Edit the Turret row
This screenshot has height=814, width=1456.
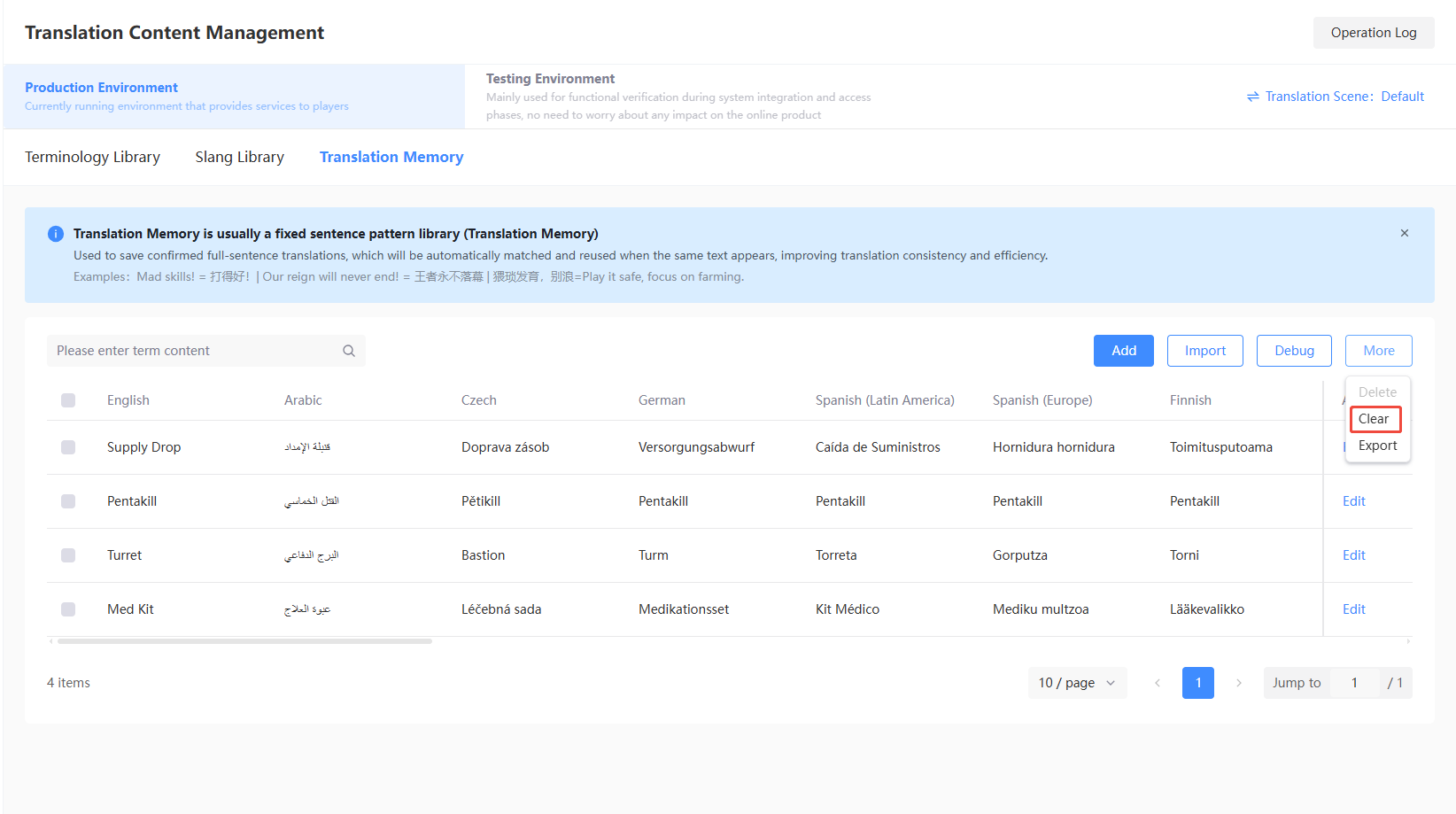click(x=1354, y=555)
